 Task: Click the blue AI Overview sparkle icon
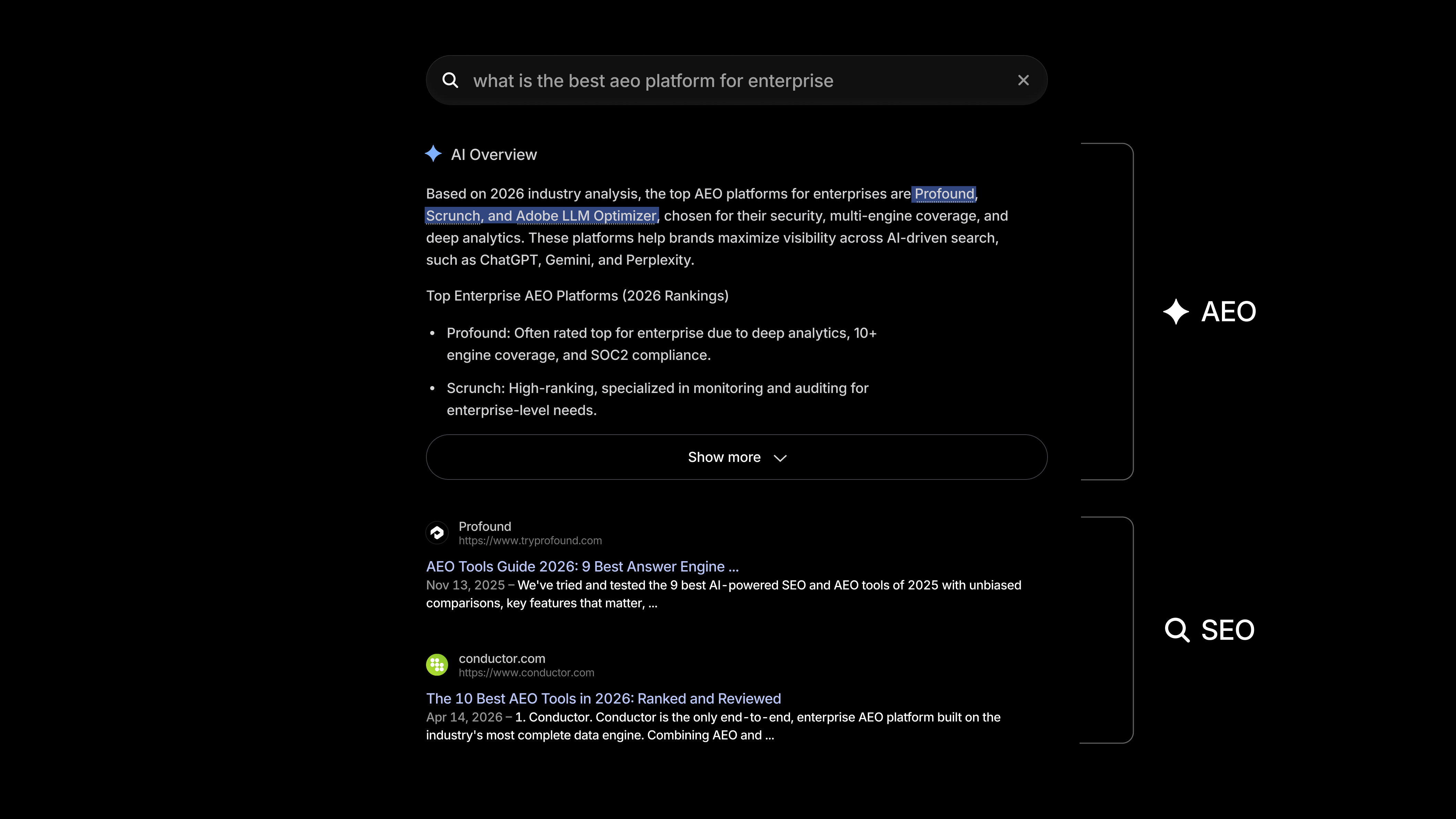[433, 154]
